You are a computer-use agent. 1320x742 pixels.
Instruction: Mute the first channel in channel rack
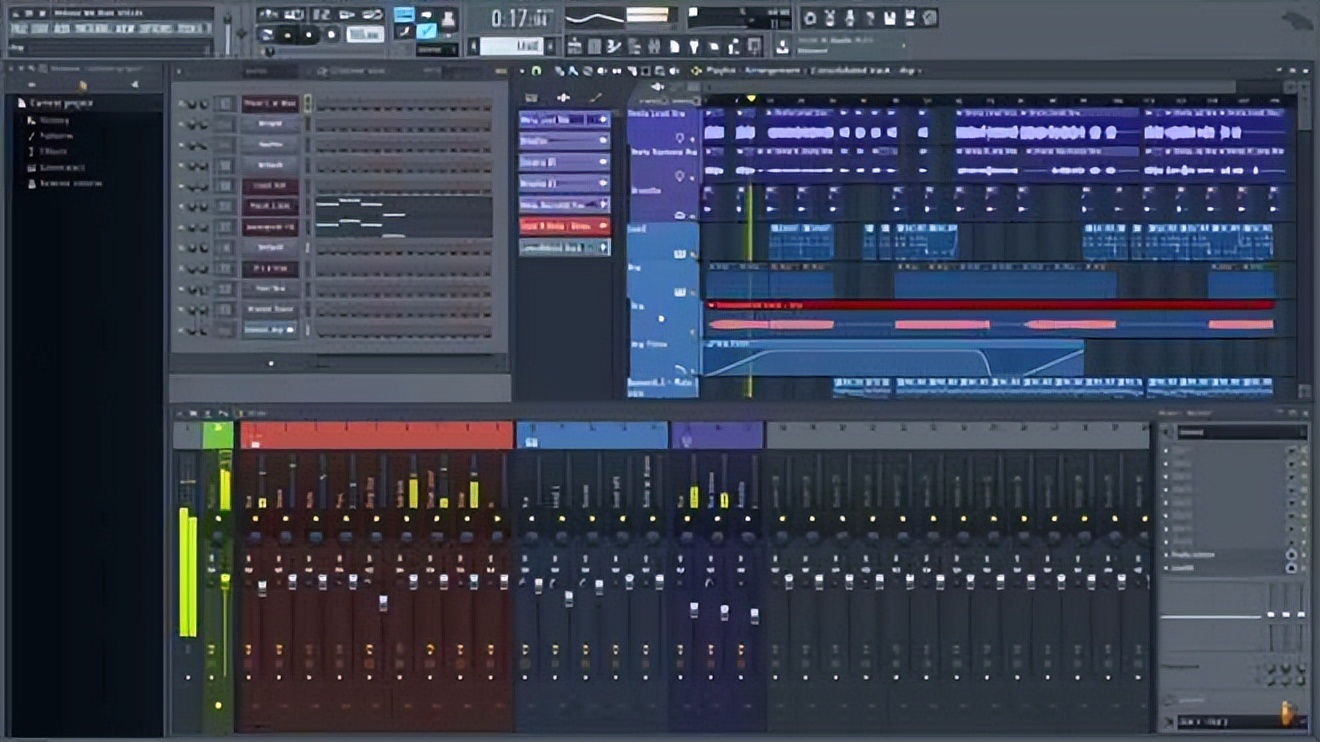pos(182,104)
